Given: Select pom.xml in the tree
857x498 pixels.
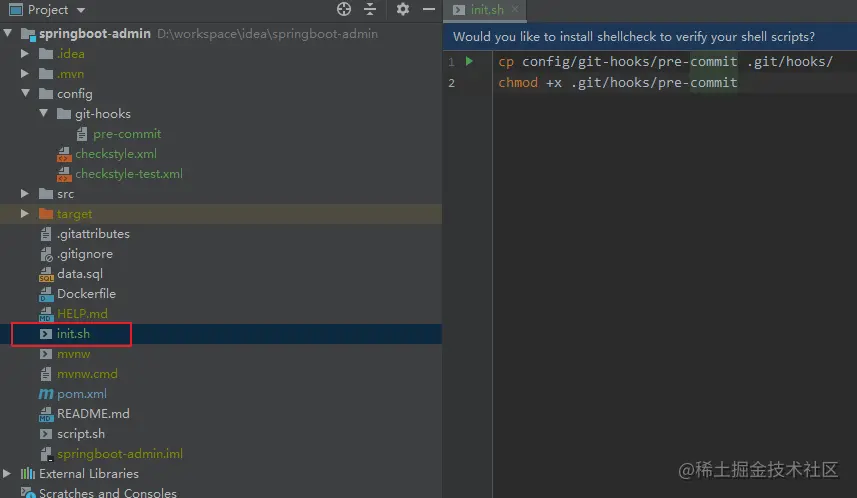Looking at the screenshot, I should click(x=82, y=394).
